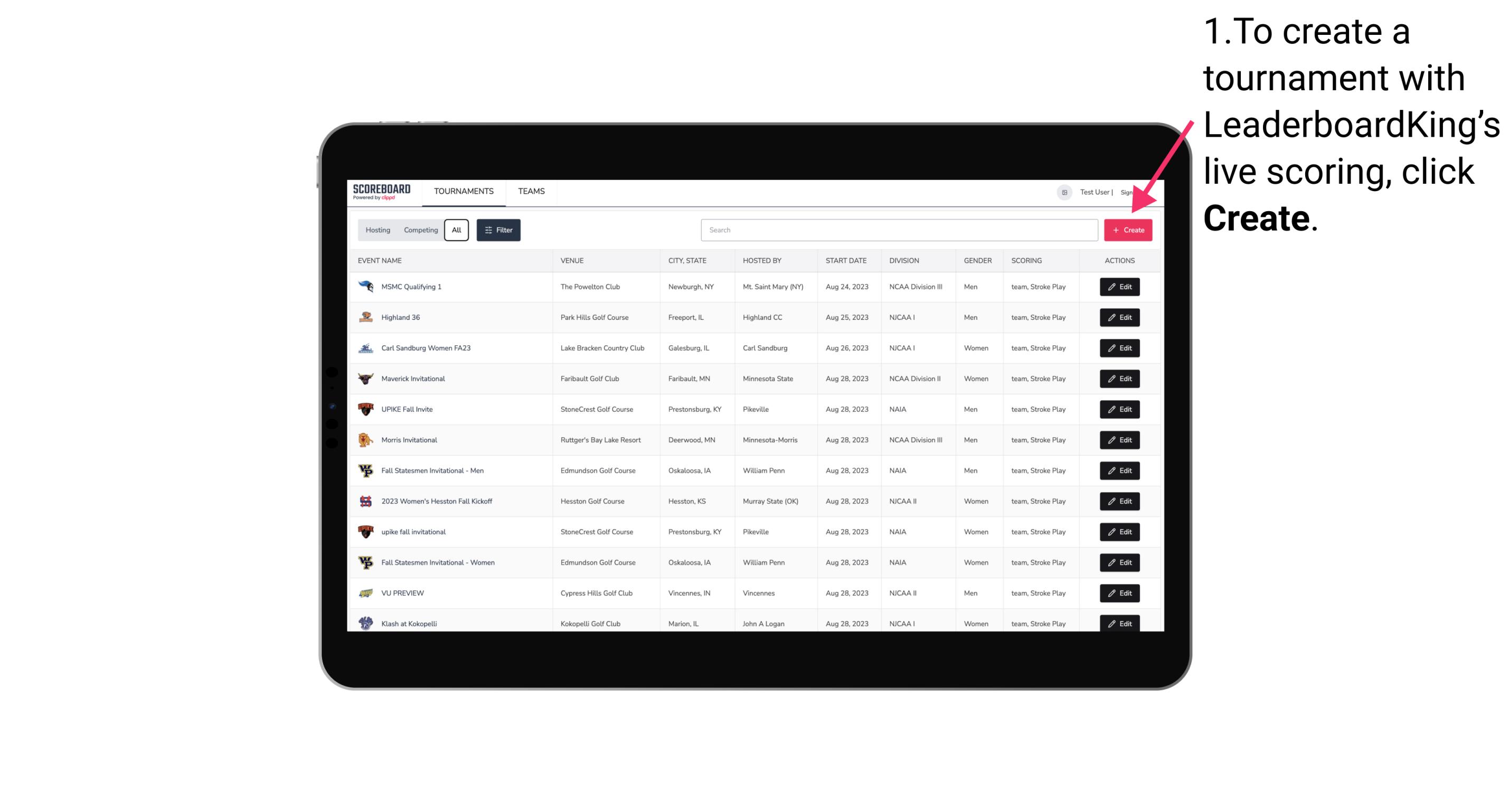The image size is (1509, 812).
Task: Click the Create button to add tournament
Action: point(1128,229)
